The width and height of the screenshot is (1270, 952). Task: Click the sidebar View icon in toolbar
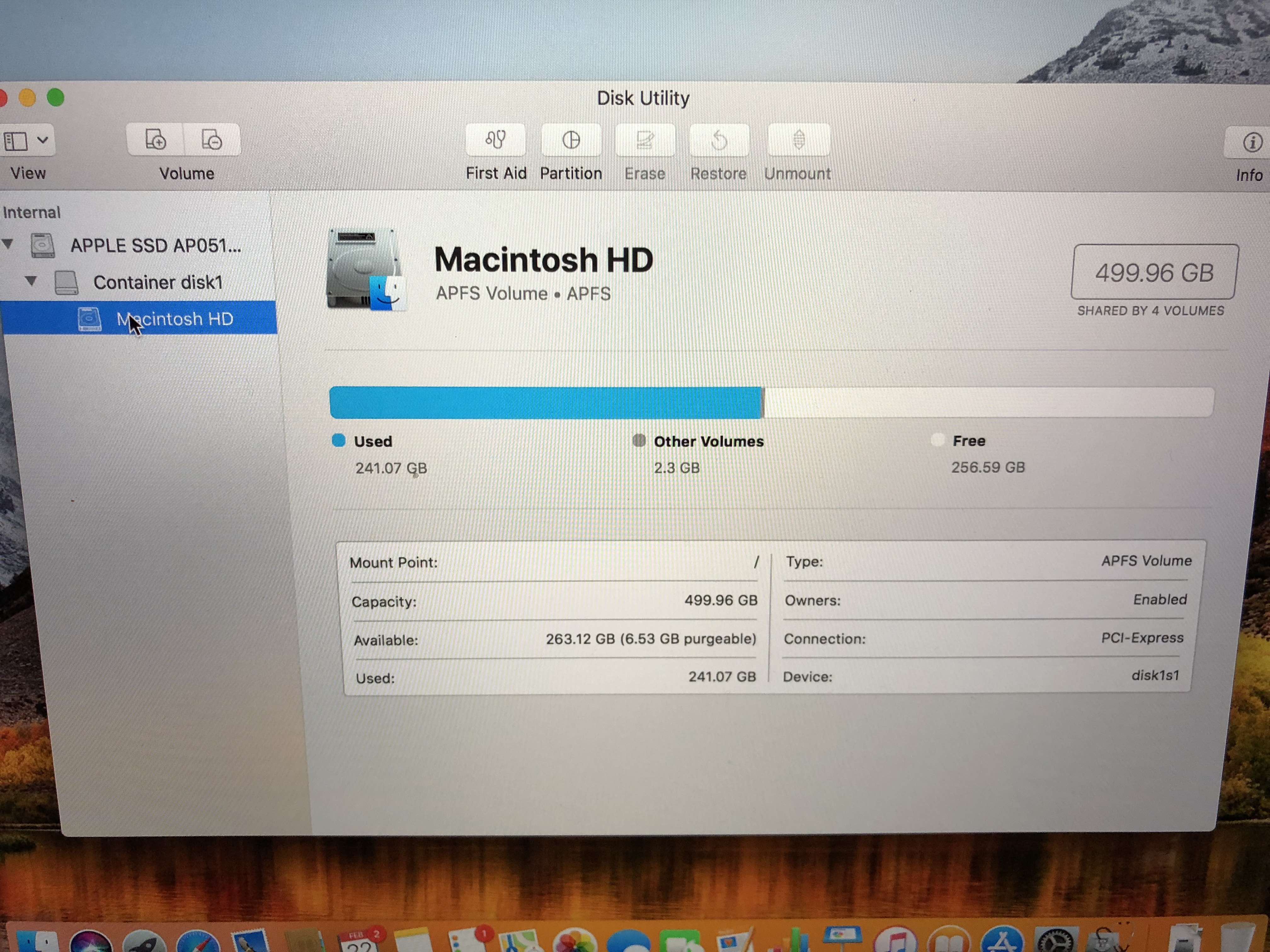pyautogui.click(x=16, y=141)
